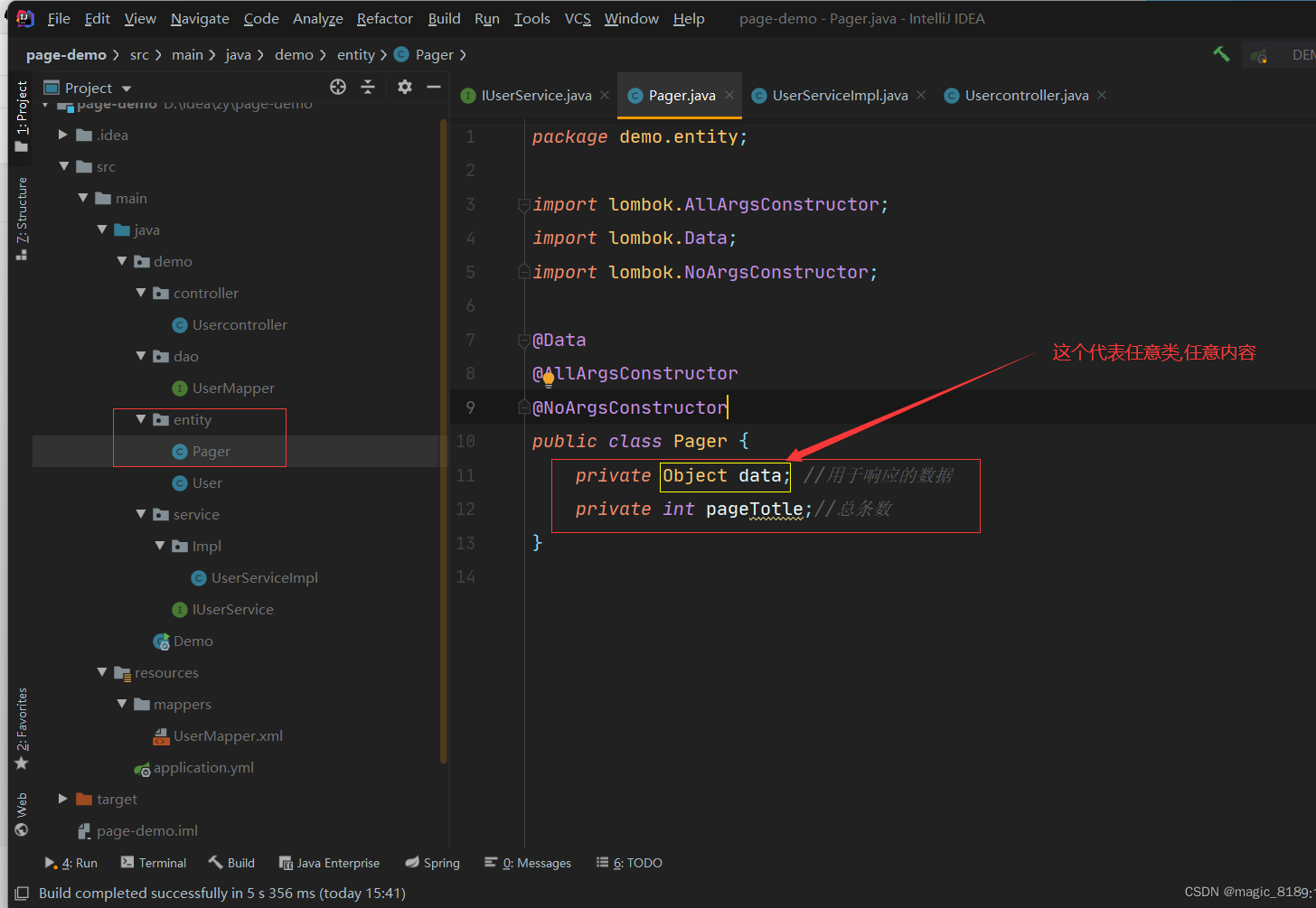Viewport: 1316px width, 908px height.
Task: Click the Project tree vertical scrollbar
Action: coord(444,440)
